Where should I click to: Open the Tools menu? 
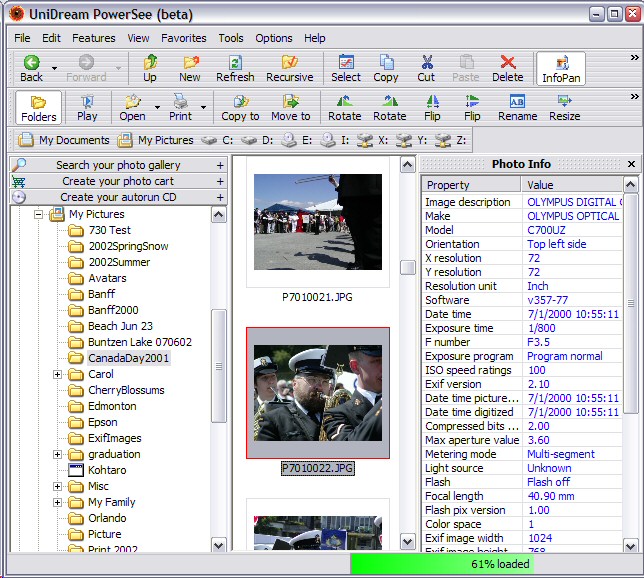coord(231,38)
